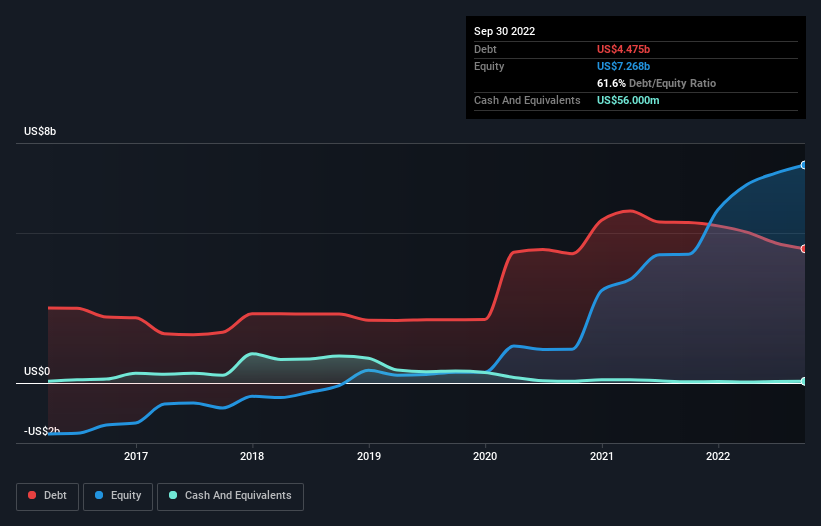Select the red Debt endpoint marker on chart
Viewport: 821px width, 526px height.
pyautogui.click(x=804, y=249)
